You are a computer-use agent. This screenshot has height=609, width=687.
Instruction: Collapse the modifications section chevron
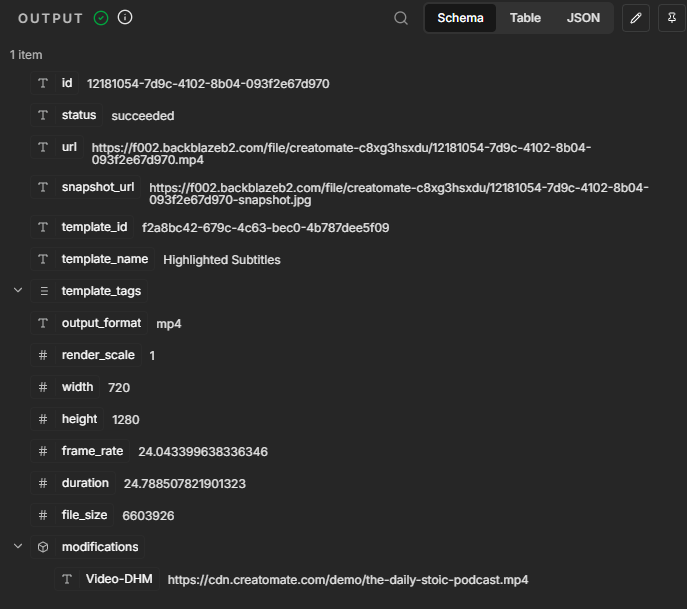pos(18,546)
